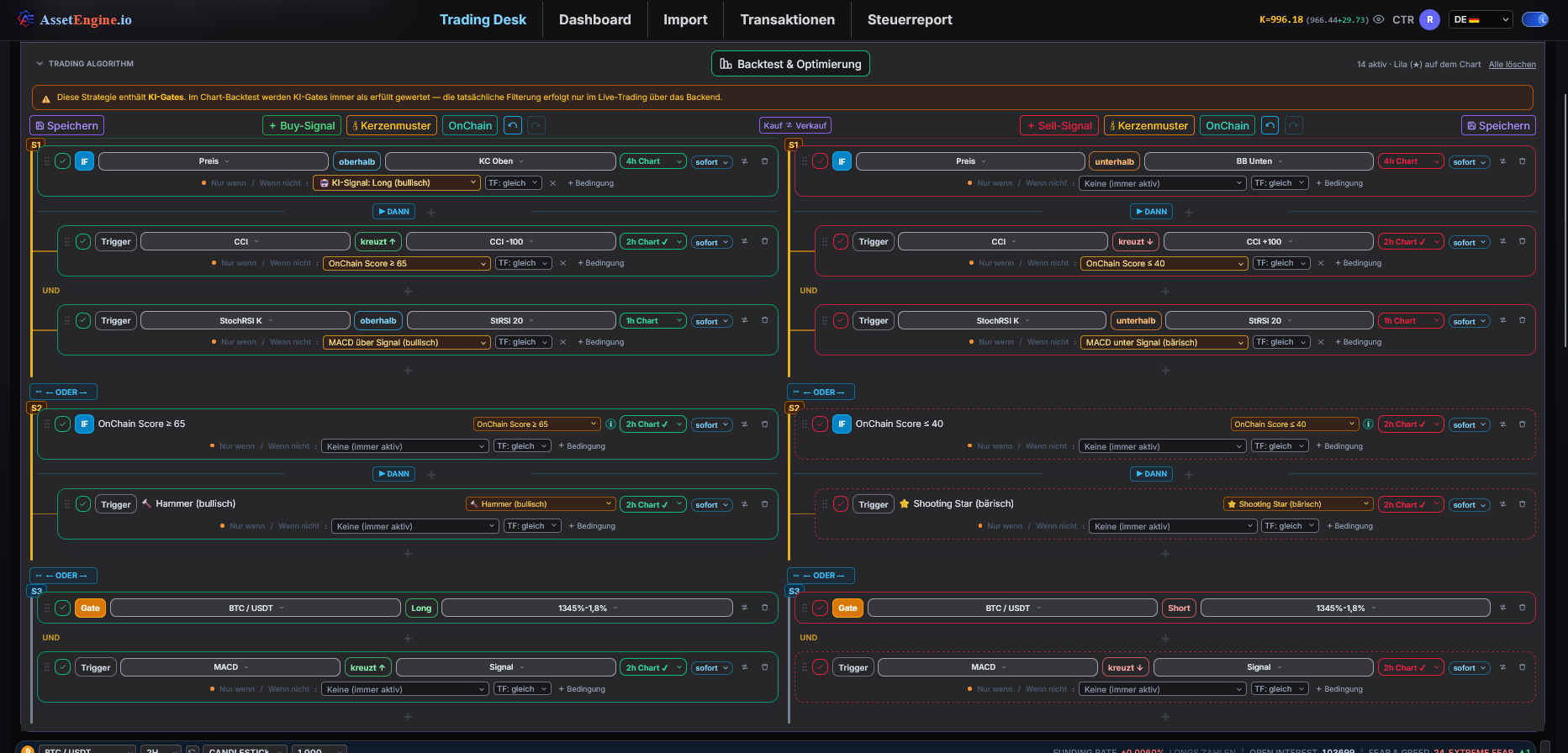Disable buy StochRSI K trigger checkbox
The height and width of the screenshot is (753, 1568).
pyautogui.click(x=82, y=320)
